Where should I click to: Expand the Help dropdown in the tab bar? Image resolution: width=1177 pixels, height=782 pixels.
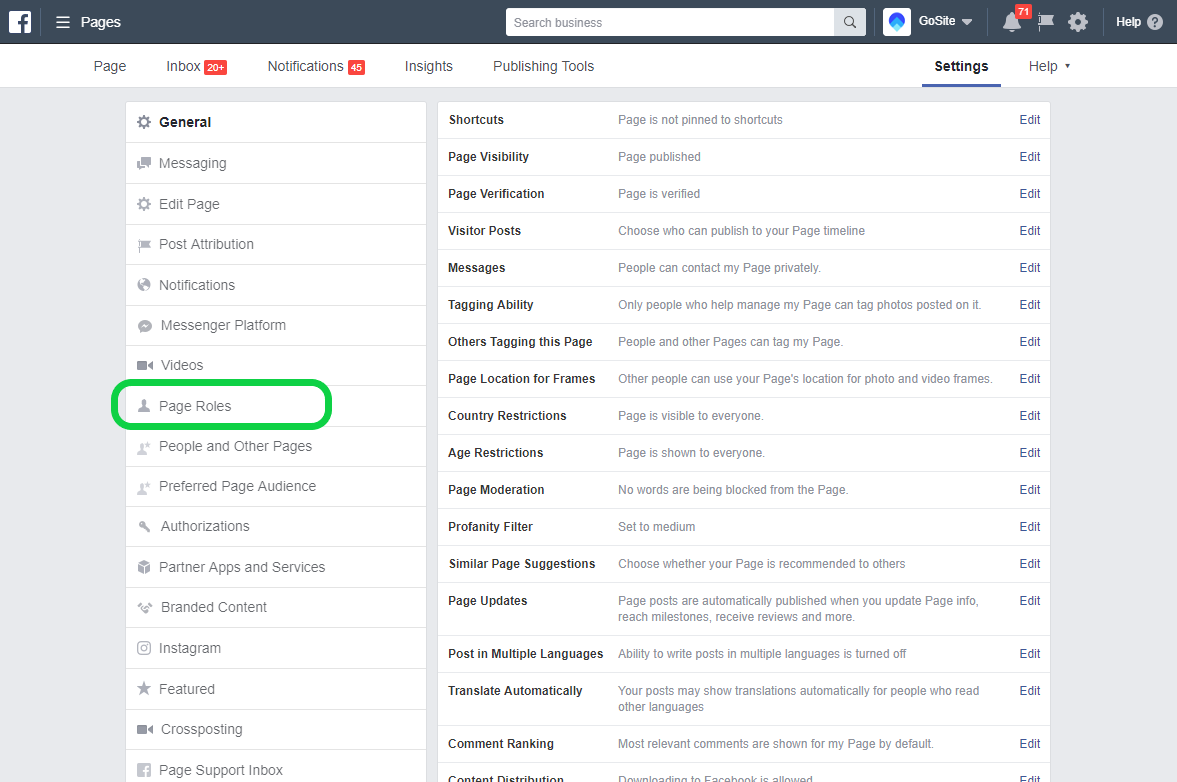[x=1049, y=66]
